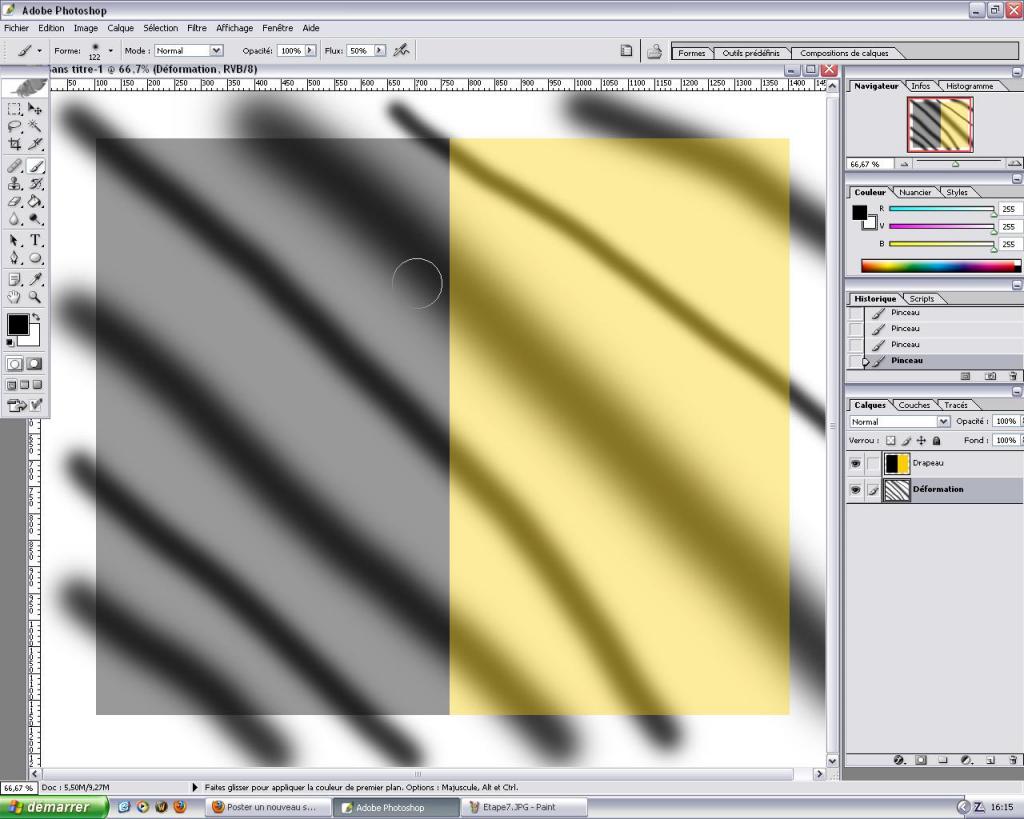1024x819 pixels.
Task: Toggle lock all for layer
Action: [936, 441]
